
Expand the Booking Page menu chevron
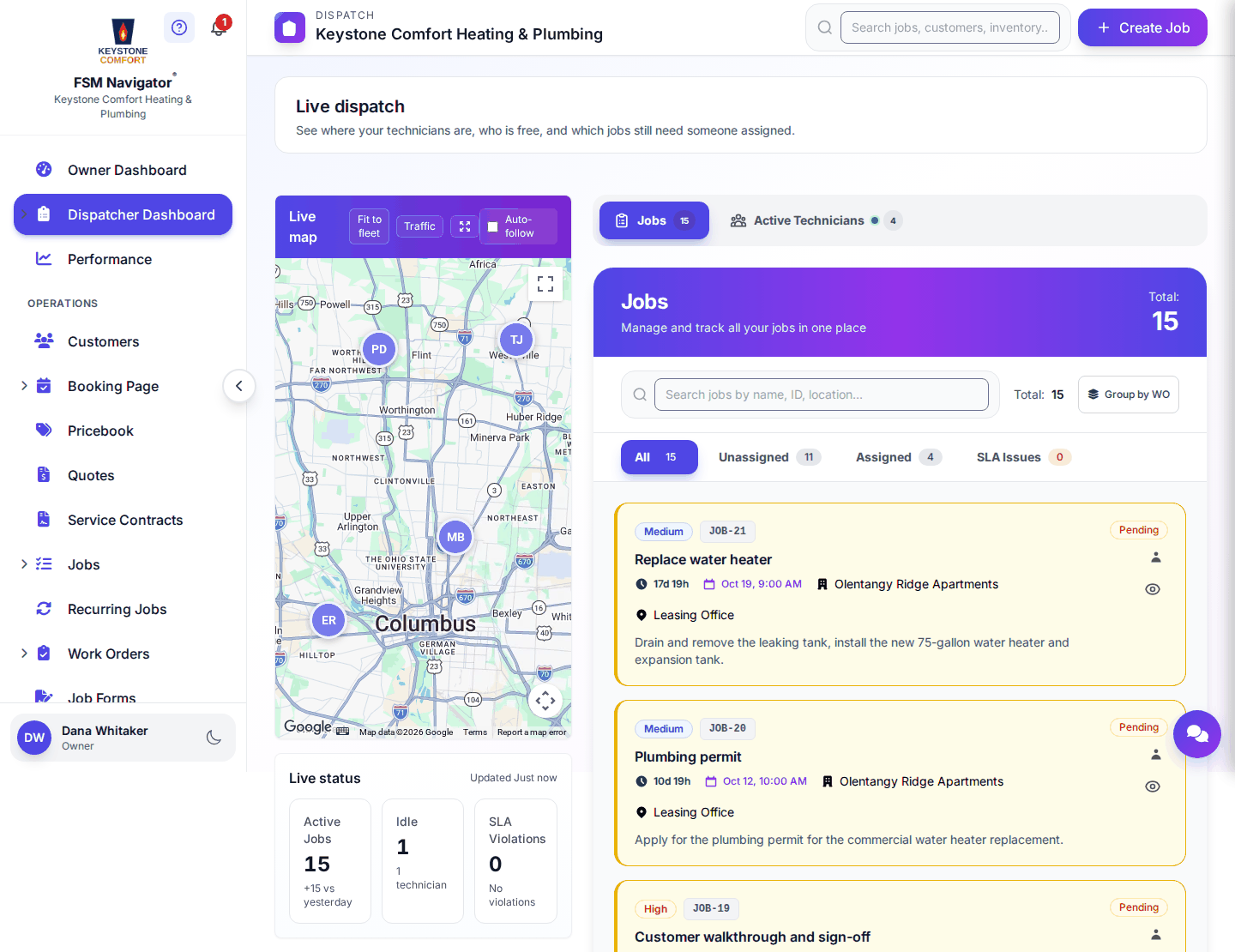click(x=24, y=386)
